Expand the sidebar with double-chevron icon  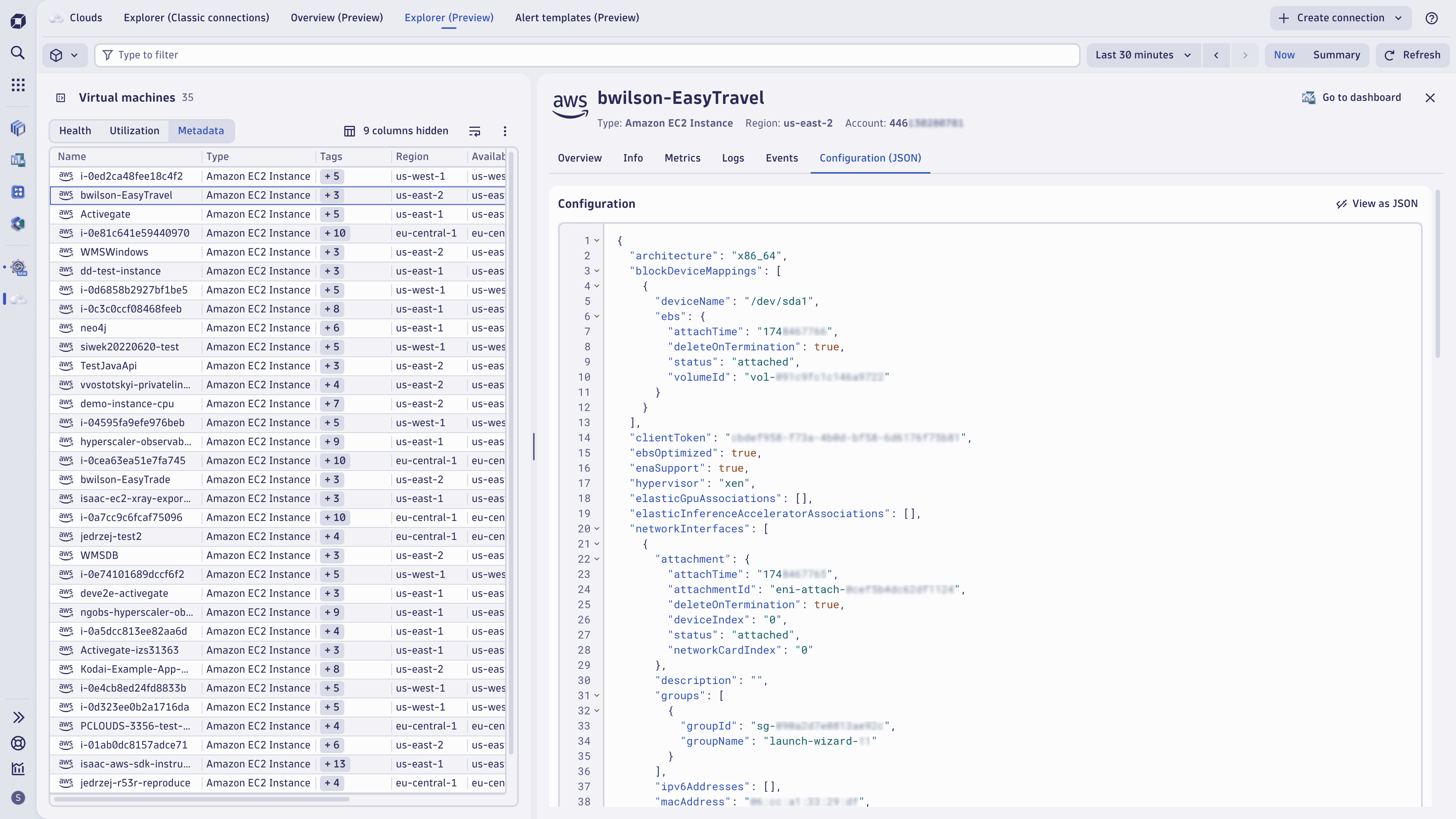[18, 717]
